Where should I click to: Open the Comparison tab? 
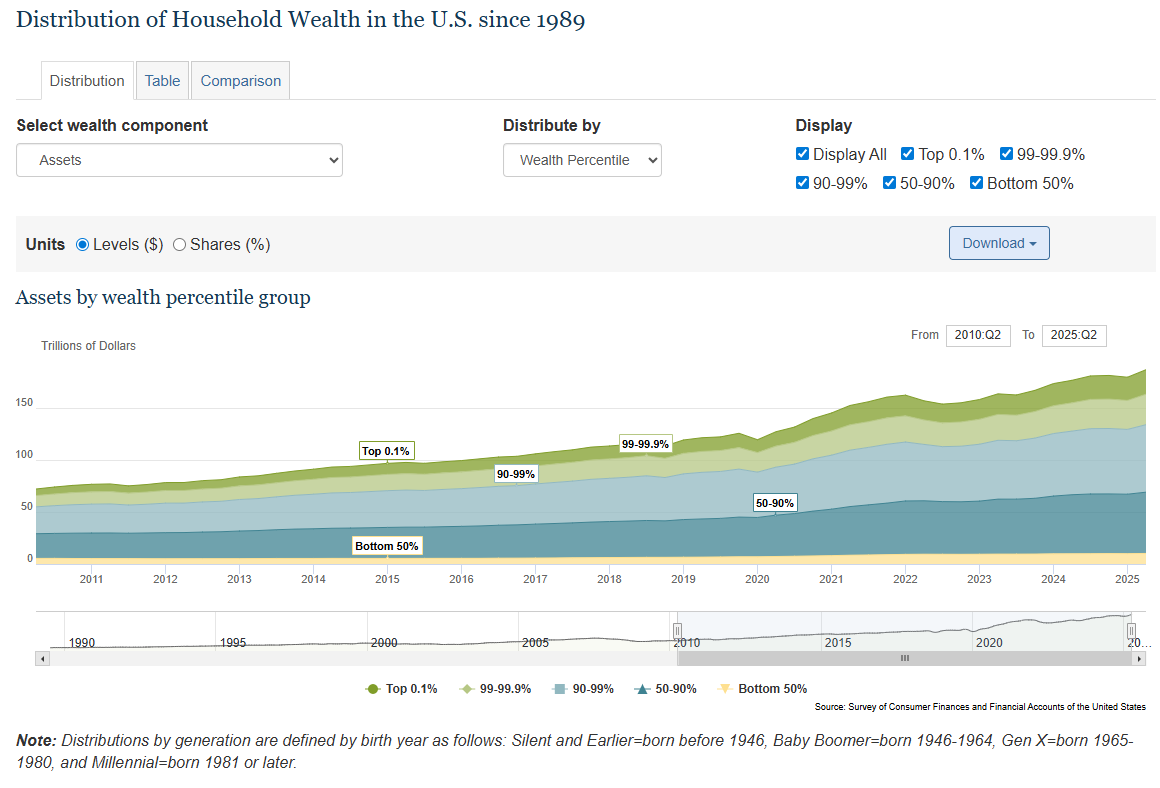click(x=240, y=81)
